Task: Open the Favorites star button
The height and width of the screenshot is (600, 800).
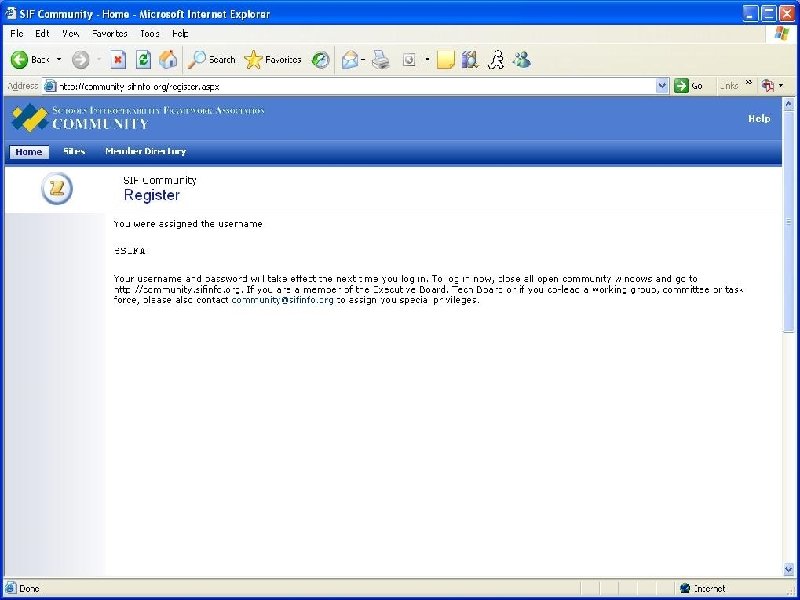Action: (273, 60)
